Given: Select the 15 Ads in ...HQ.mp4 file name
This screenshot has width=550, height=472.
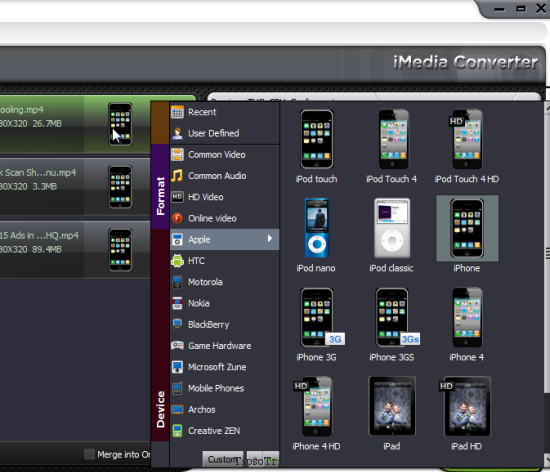Looking at the screenshot, I should tap(39, 235).
